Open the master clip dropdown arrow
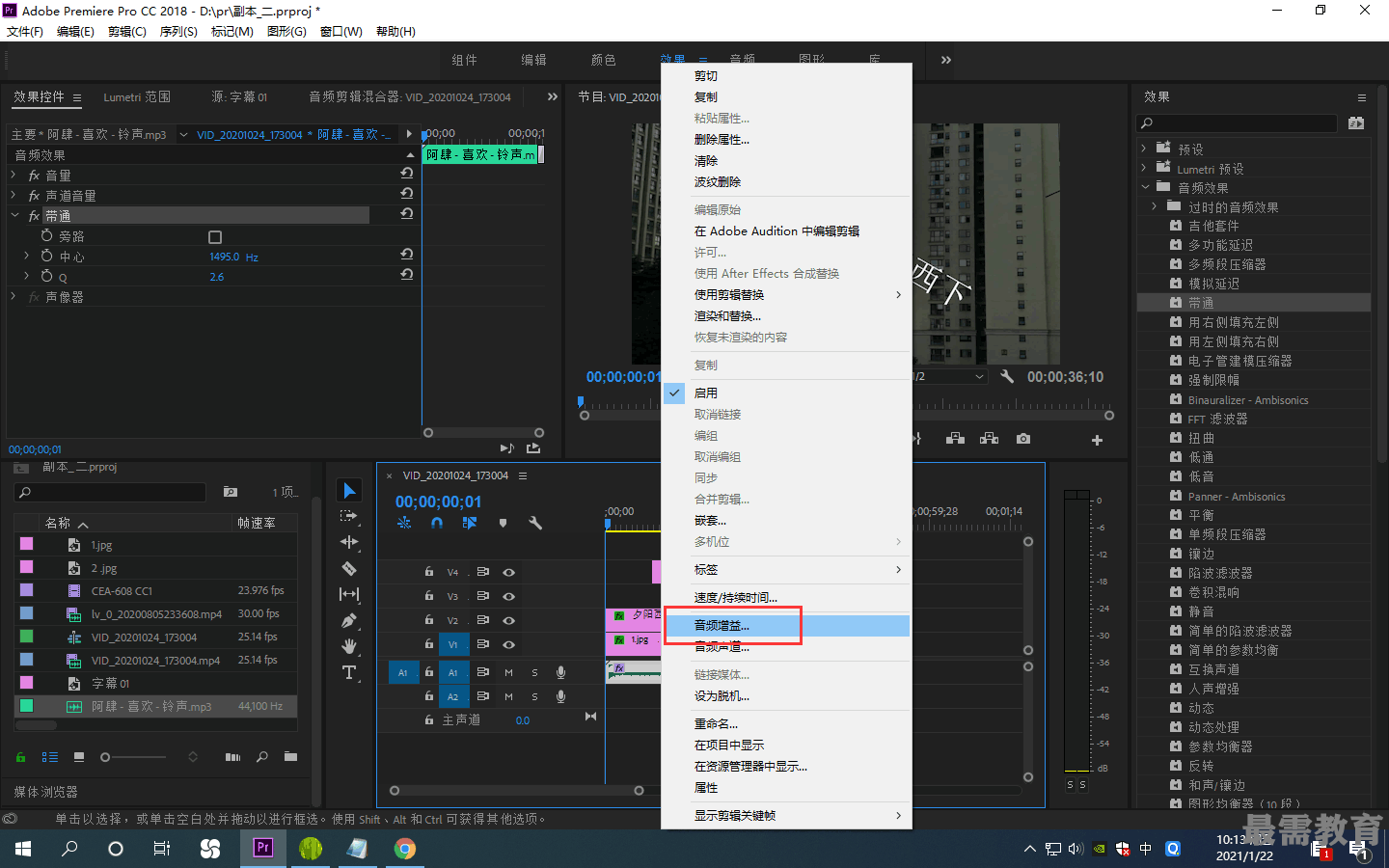This screenshot has width=1389, height=868. pos(183,135)
